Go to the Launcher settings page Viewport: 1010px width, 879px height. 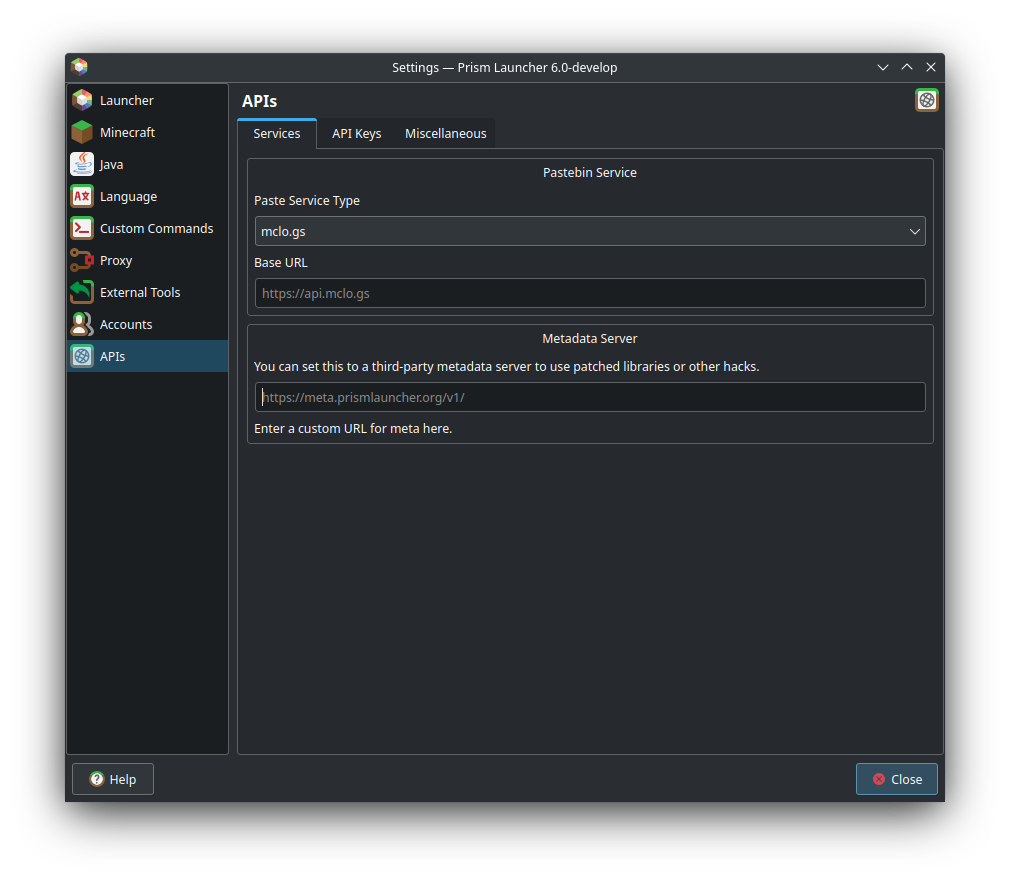click(148, 100)
